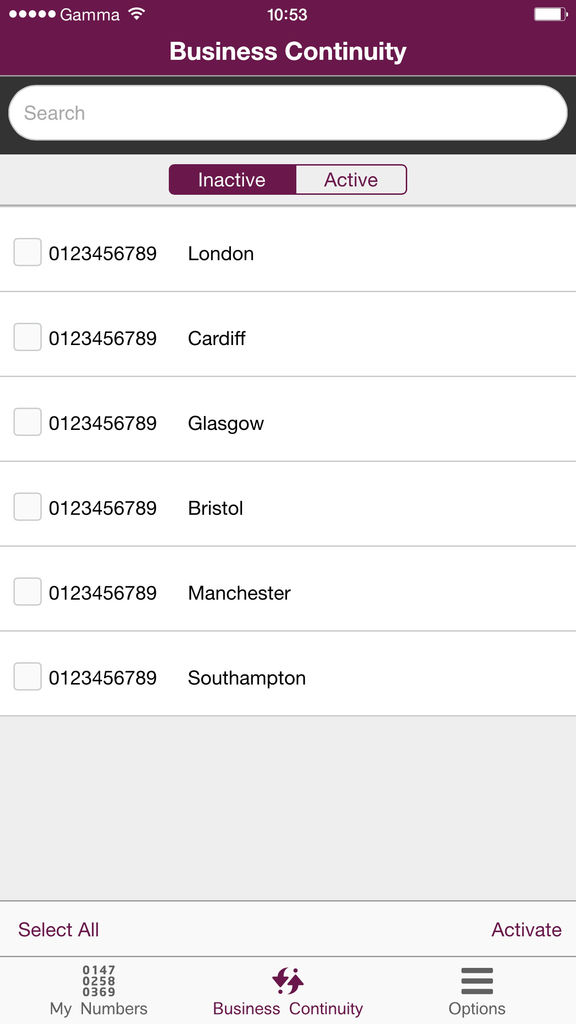The height and width of the screenshot is (1024, 576).
Task: Open the My Numbers keypad icon
Action: pos(99,981)
